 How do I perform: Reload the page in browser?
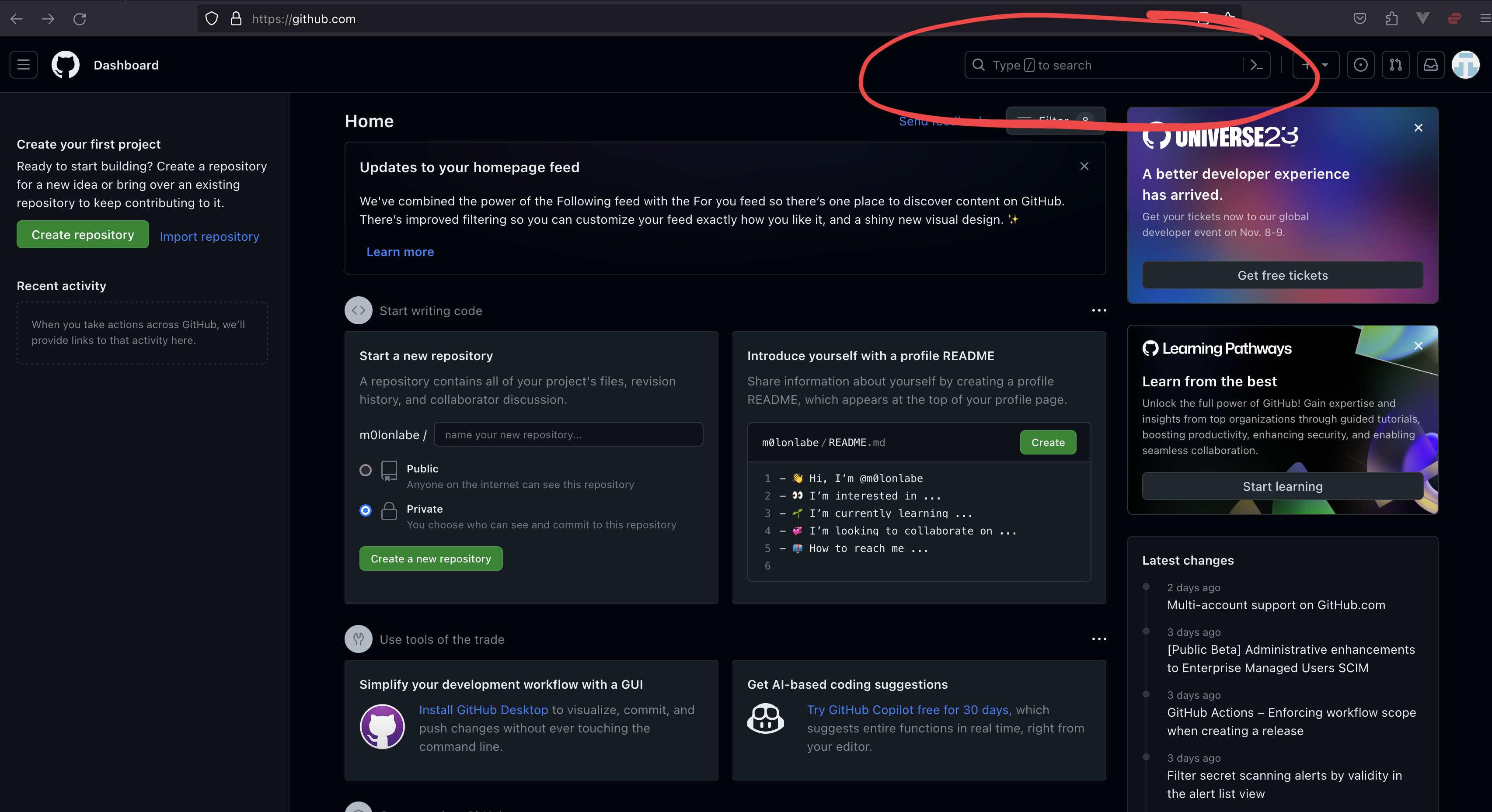pyautogui.click(x=80, y=19)
